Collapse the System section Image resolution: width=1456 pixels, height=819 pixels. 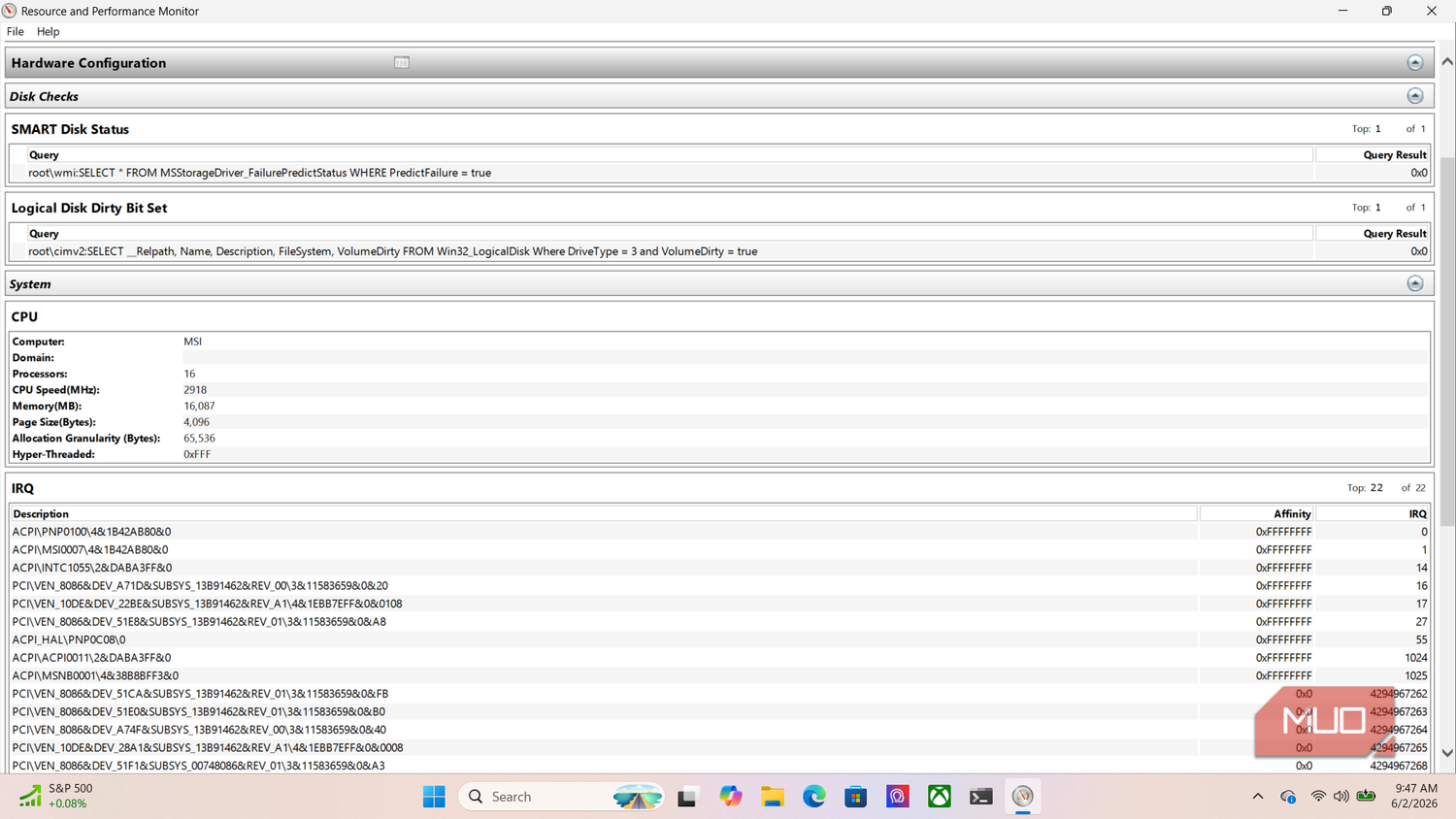point(1415,284)
